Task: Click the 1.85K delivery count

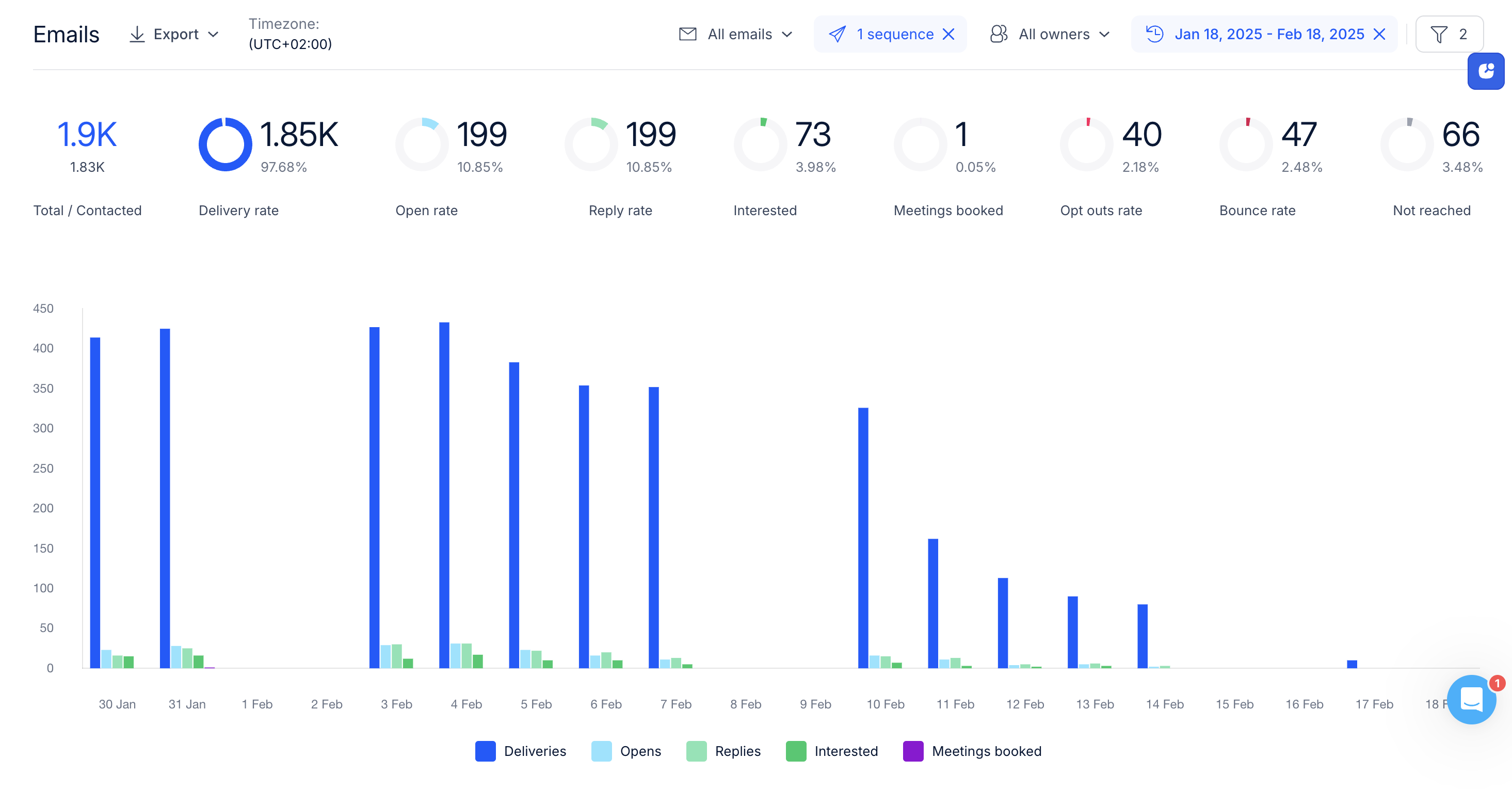Action: [x=299, y=134]
